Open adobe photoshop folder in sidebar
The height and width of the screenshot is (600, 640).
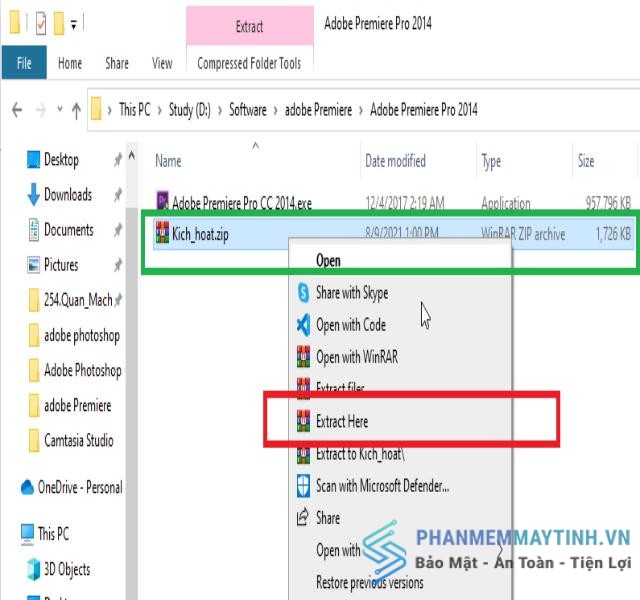(x=82, y=336)
